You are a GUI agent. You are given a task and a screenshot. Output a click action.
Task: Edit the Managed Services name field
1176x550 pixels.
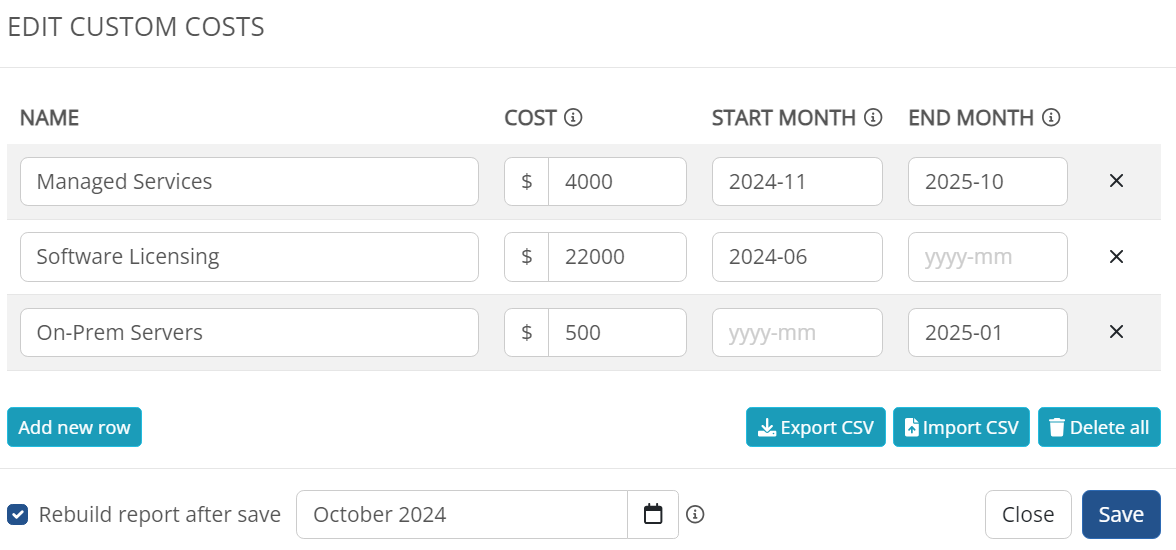[249, 181]
